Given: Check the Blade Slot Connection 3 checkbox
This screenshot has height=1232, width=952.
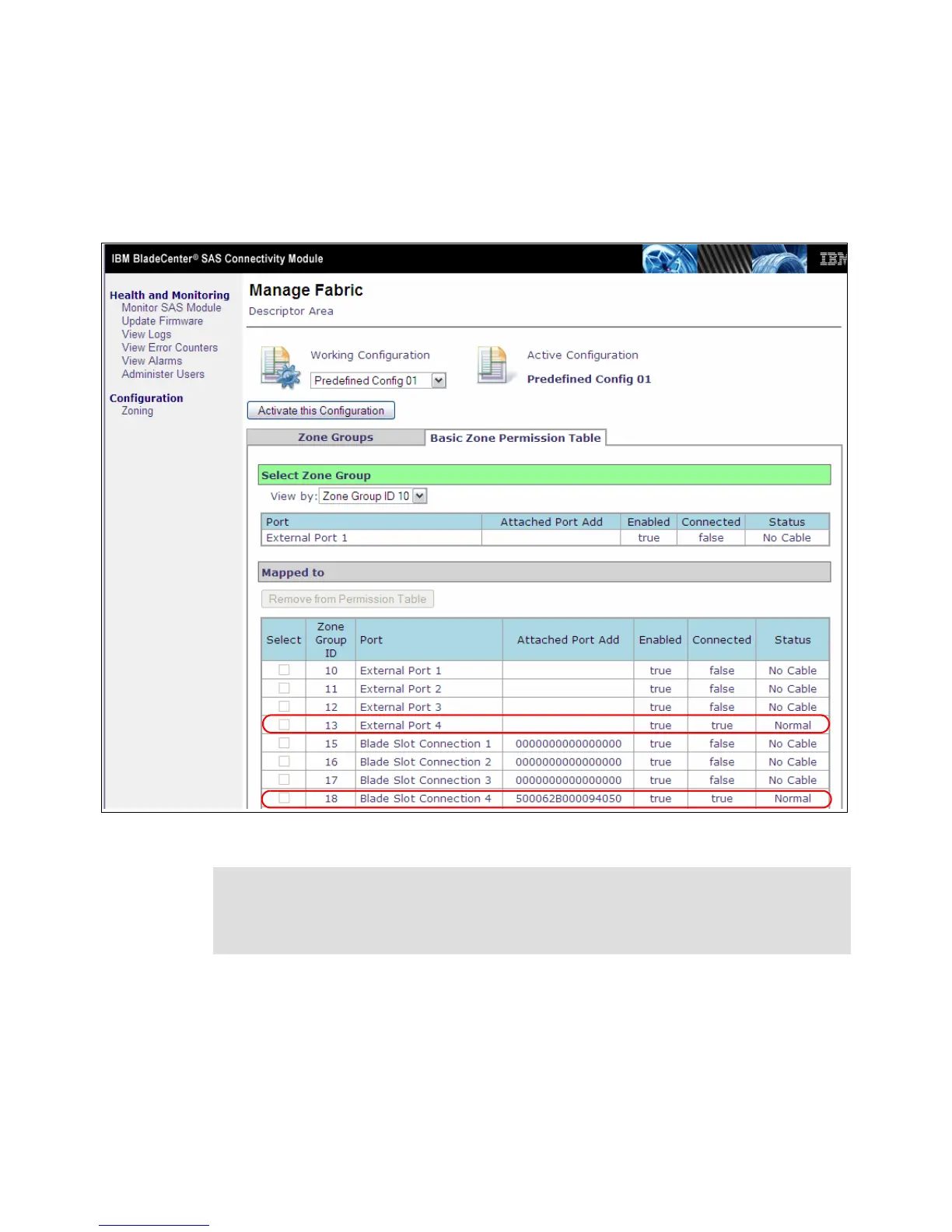Looking at the screenshot, I should pos(284,779).
